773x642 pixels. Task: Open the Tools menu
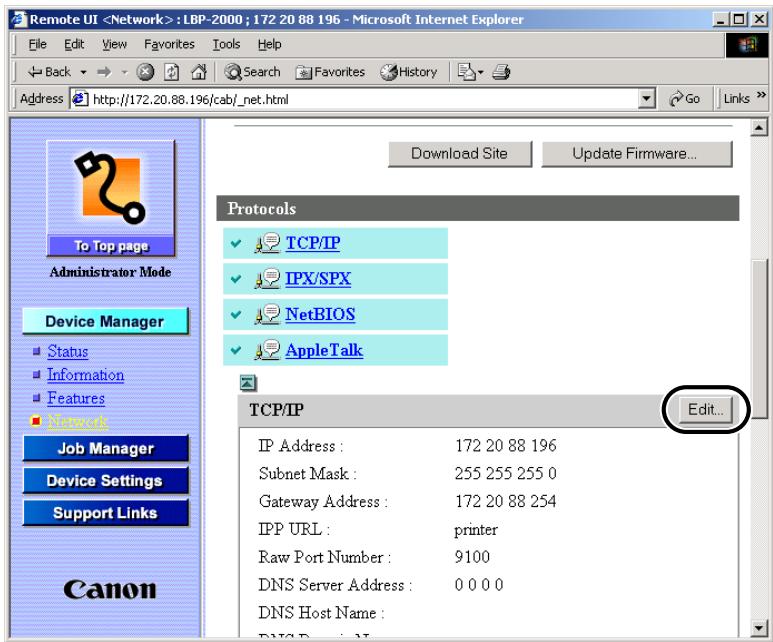pos(226,44)
